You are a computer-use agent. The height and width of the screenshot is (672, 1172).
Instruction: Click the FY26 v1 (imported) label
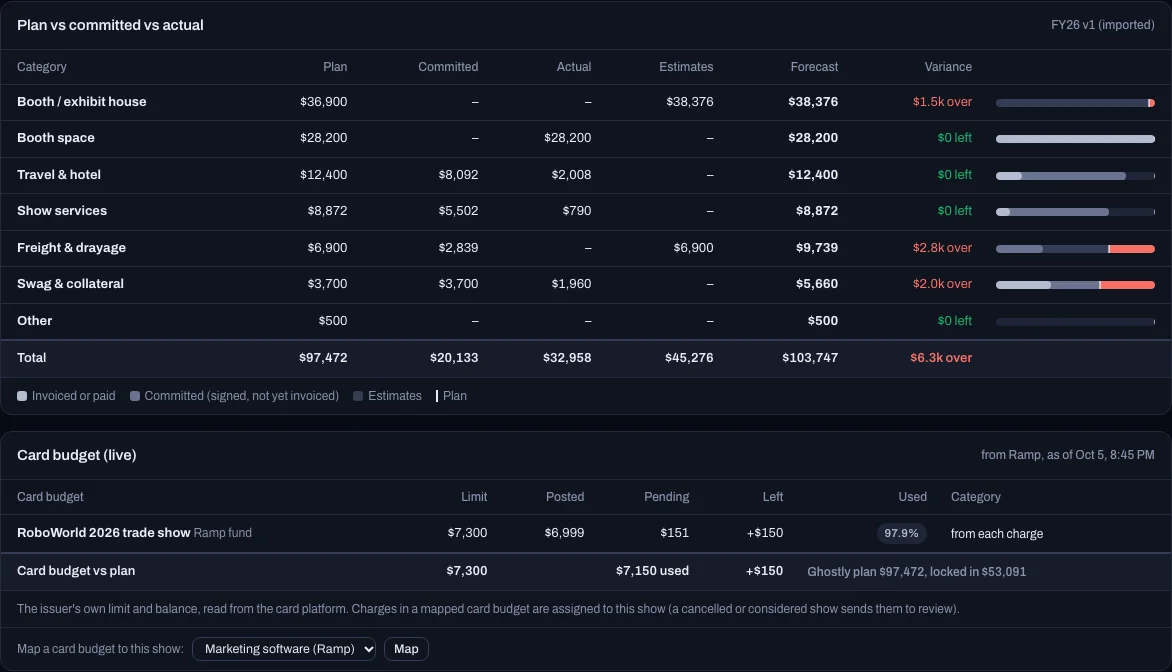[x=1102, y=25]
